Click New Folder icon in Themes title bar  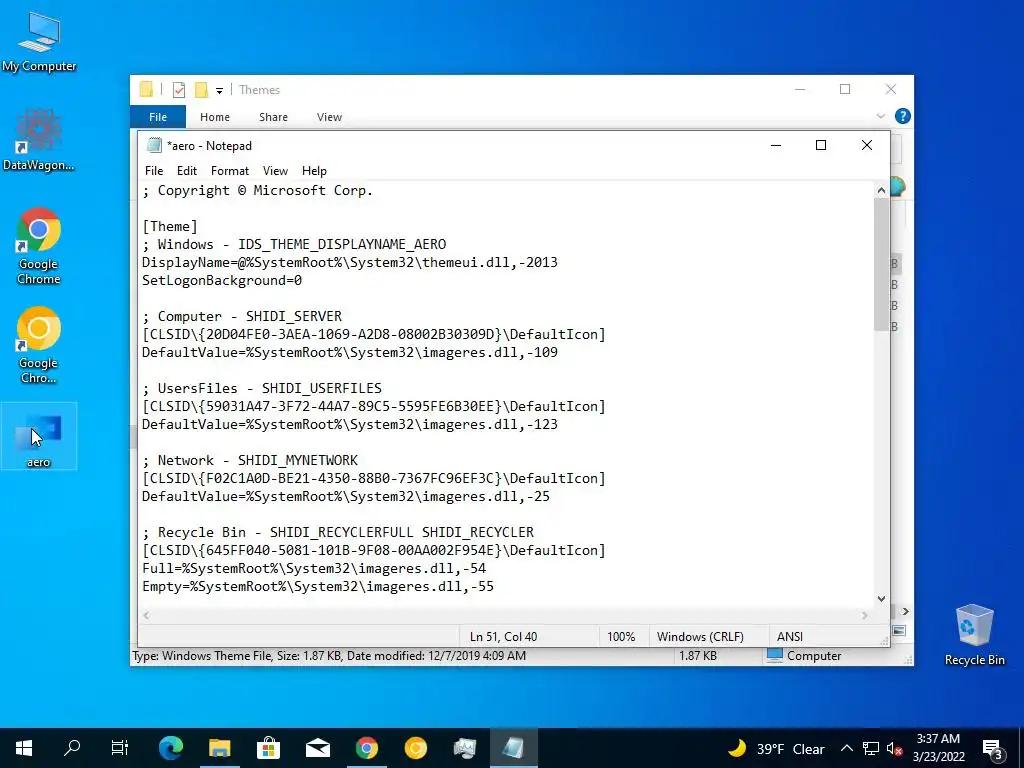(202, 89)
